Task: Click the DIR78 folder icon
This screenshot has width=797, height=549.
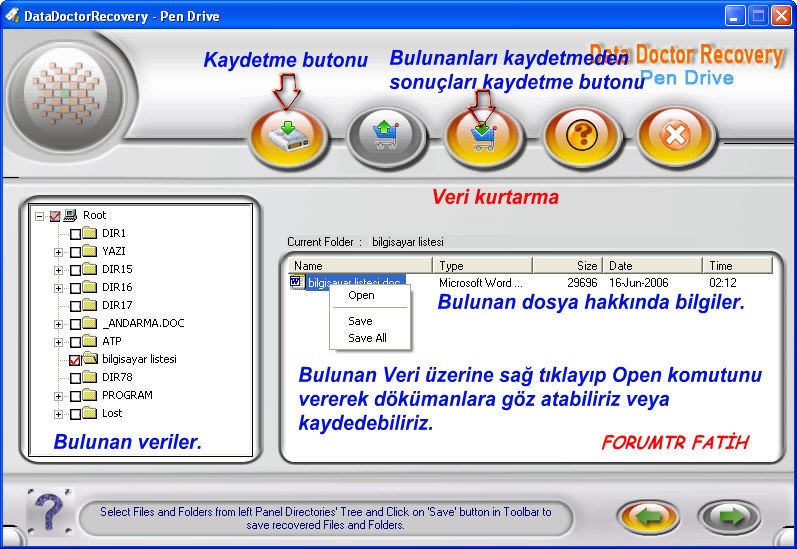Action: [x=90, y=377]
